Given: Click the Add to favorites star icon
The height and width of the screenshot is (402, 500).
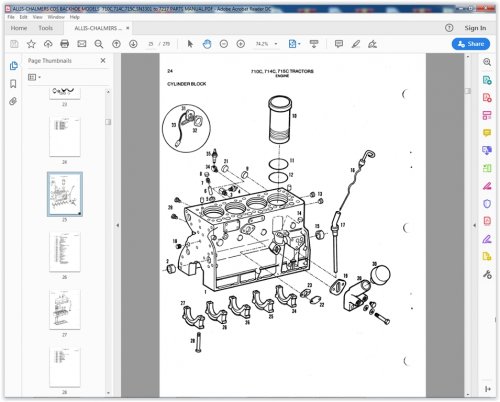Looking at the screenshot, I should [31, 44].
